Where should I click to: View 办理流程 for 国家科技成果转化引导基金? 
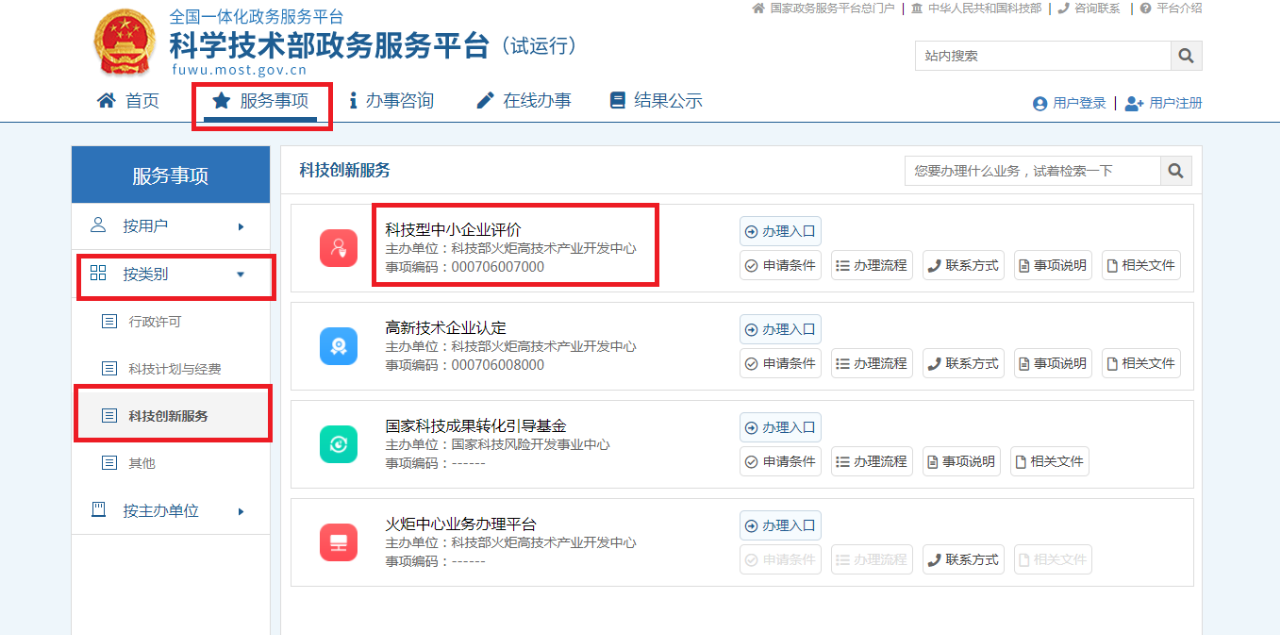coord(871,461)
